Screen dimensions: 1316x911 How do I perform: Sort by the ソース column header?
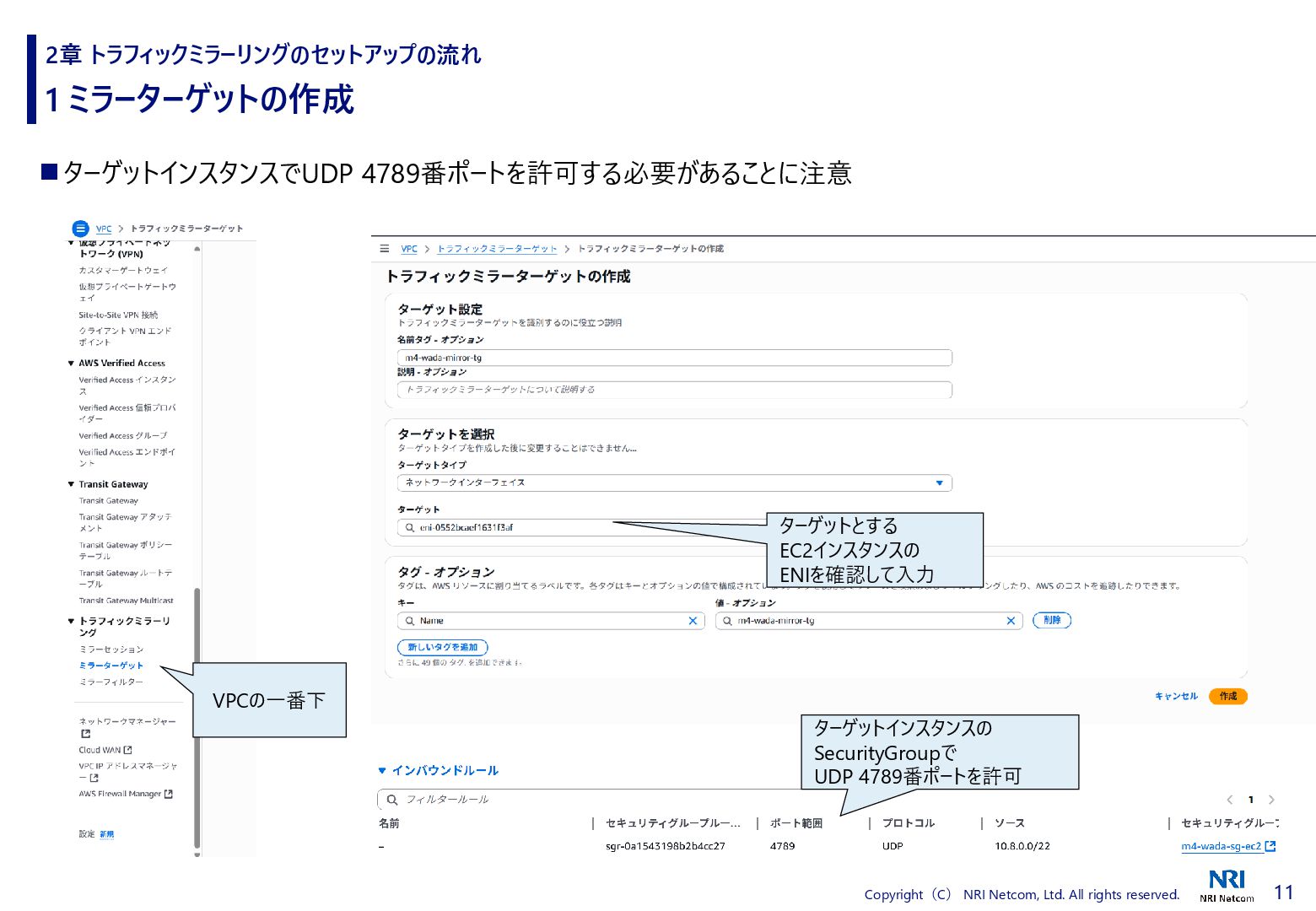click(1010, 823)
